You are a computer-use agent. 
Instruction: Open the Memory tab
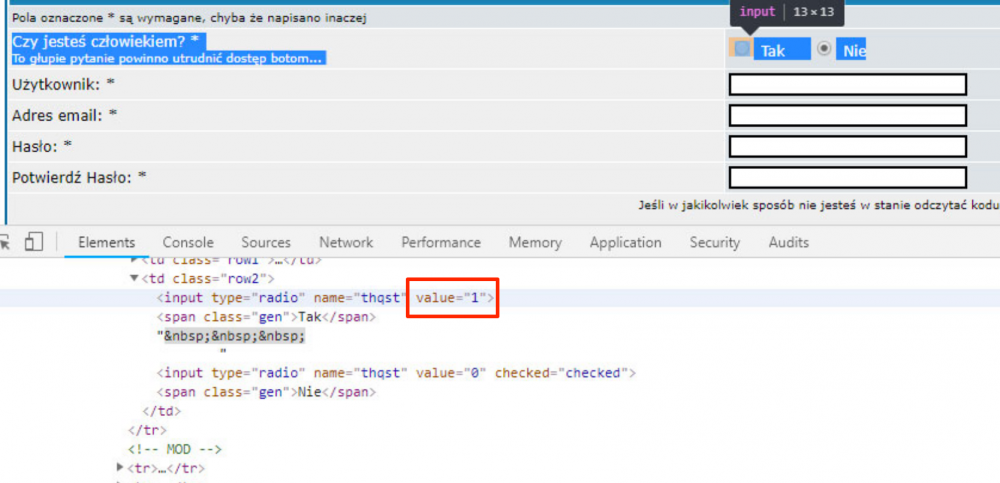535,242
